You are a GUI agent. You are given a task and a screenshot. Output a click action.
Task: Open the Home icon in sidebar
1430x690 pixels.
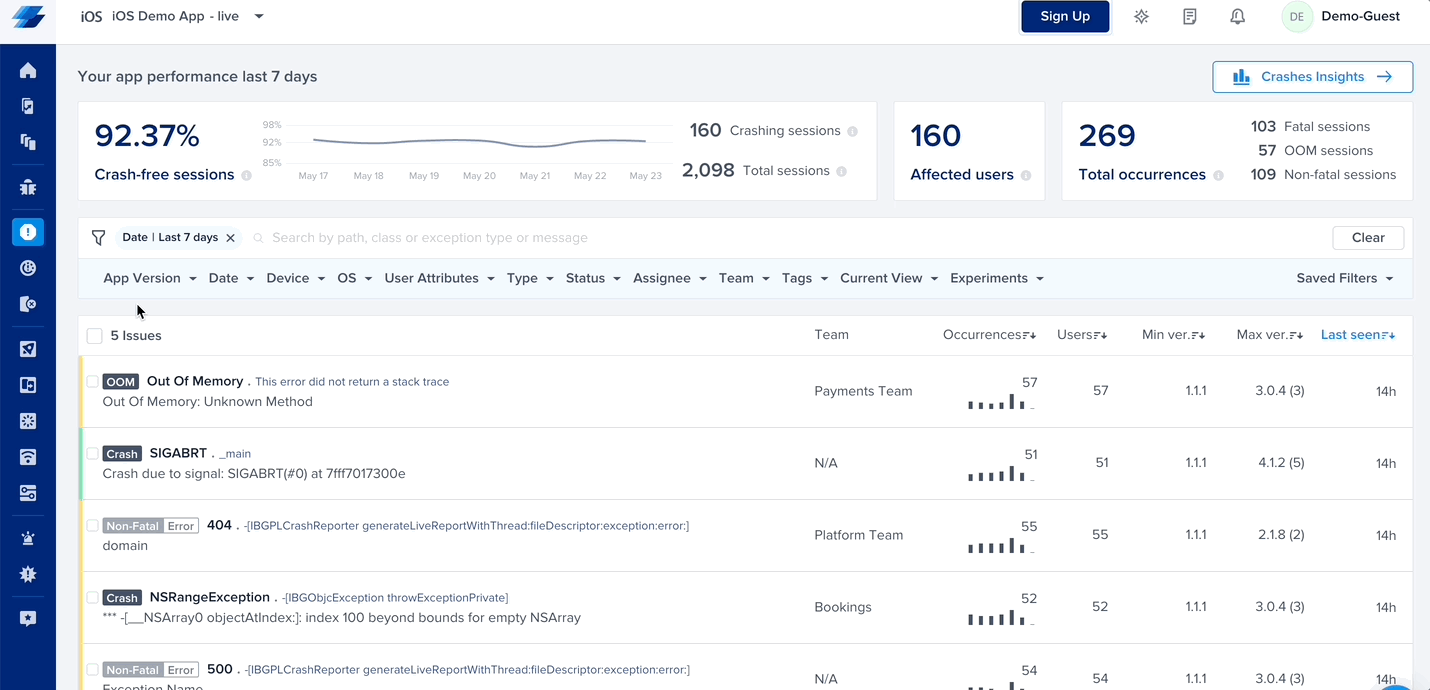pyautogui.click(x=28, y=70)
